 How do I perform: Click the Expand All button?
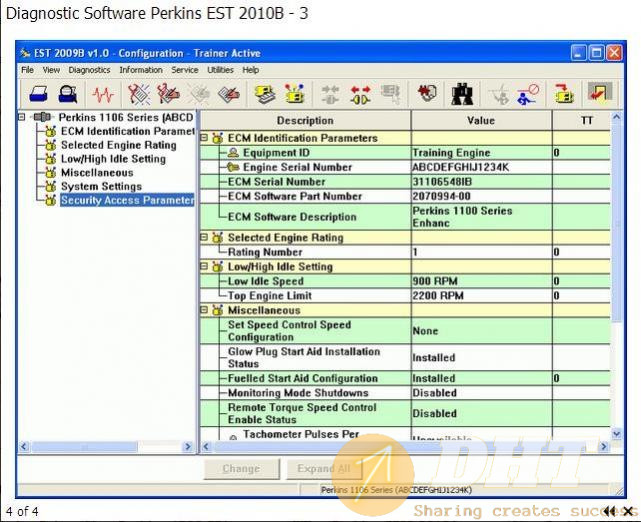click(324, 468)
